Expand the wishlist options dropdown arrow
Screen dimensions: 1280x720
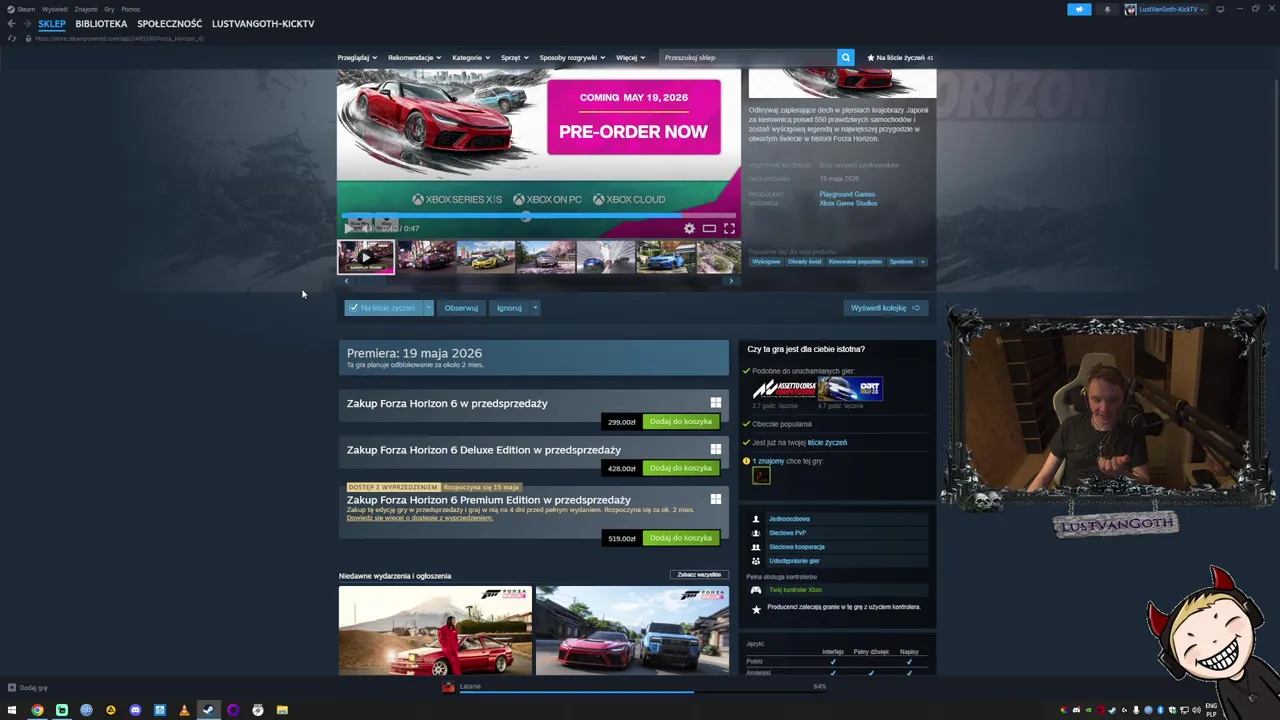click(428, 308)
